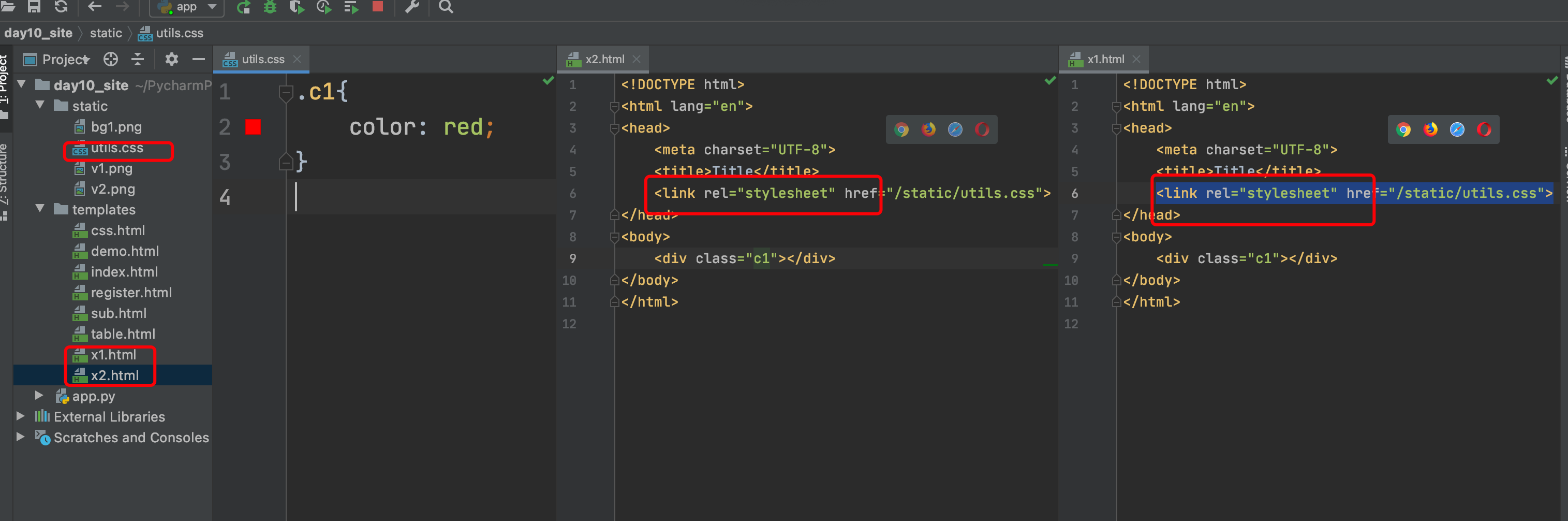Click the Save All toolbar icon

(x=34, y=7)
